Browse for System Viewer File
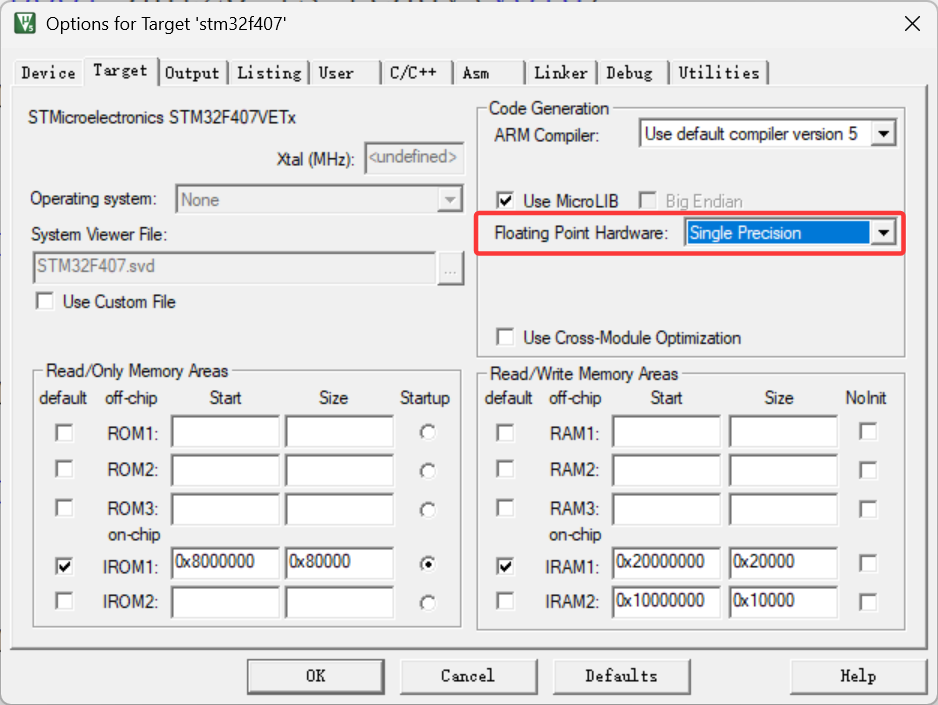Screen dimensions: 938x705 click(x=450, y=268)
